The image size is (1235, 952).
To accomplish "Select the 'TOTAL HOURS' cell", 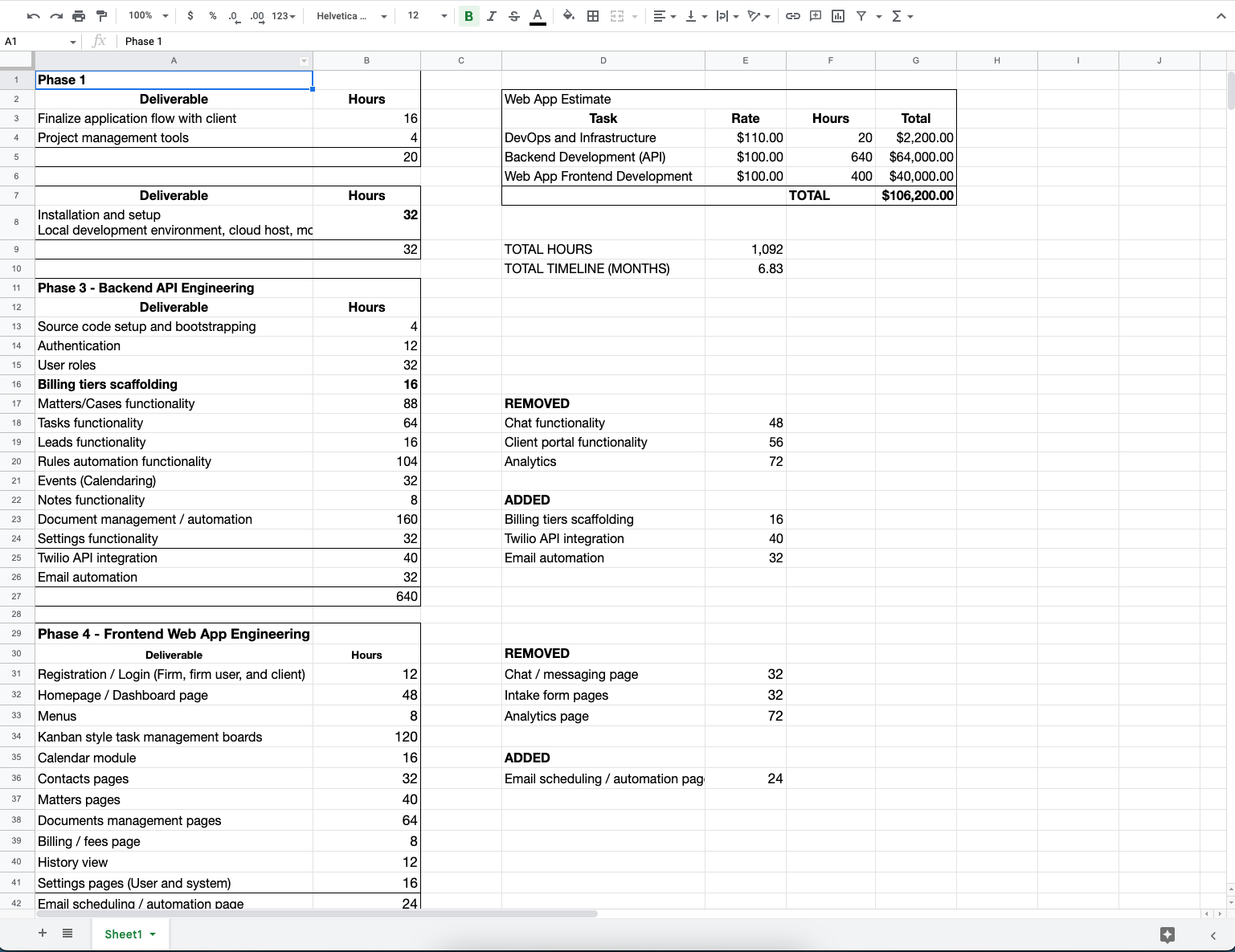I will pos(603,249).
